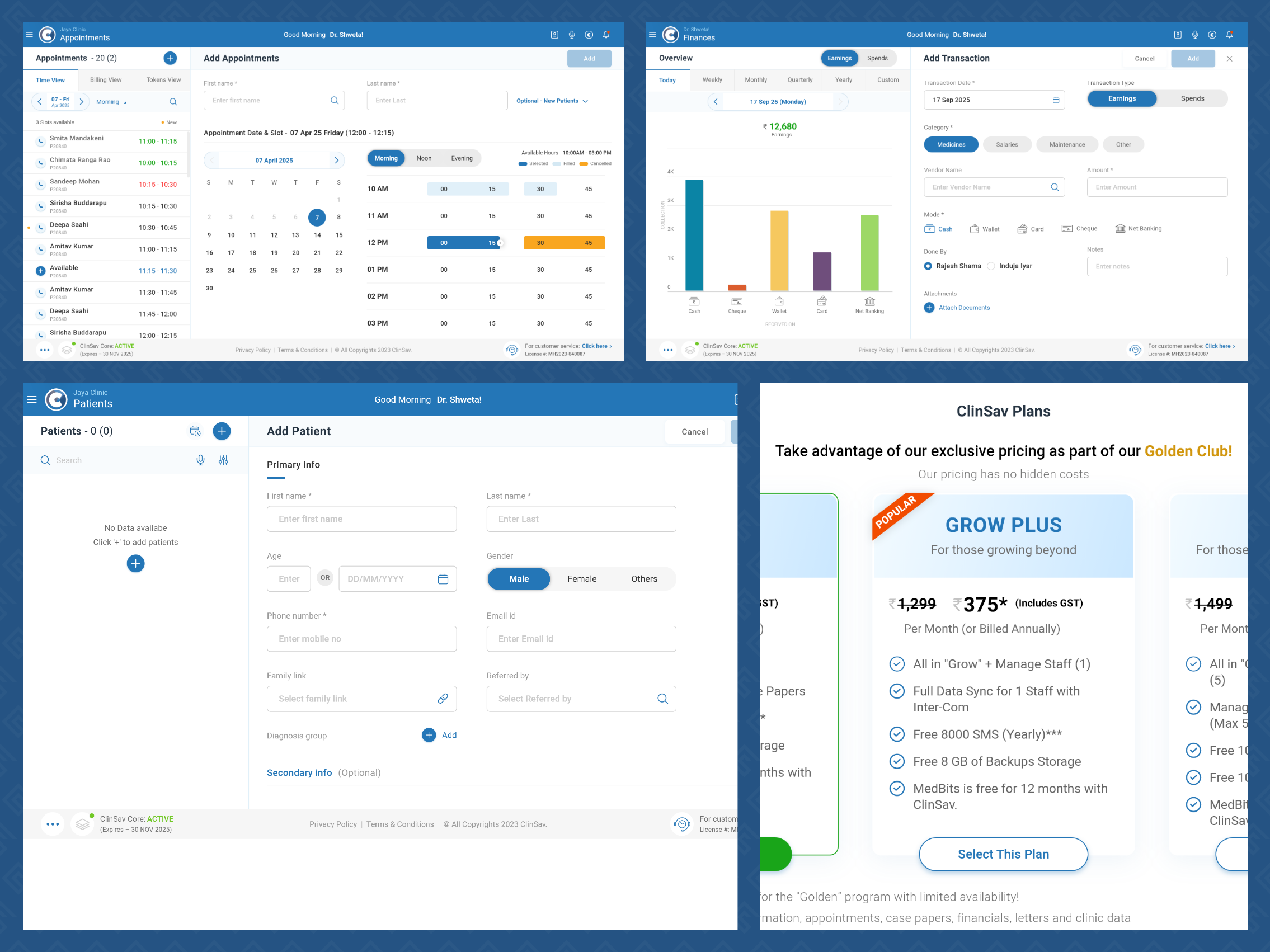
Task: Go to previous date arrow beside 17 Sep 25
Action: (x=716, y=102)
